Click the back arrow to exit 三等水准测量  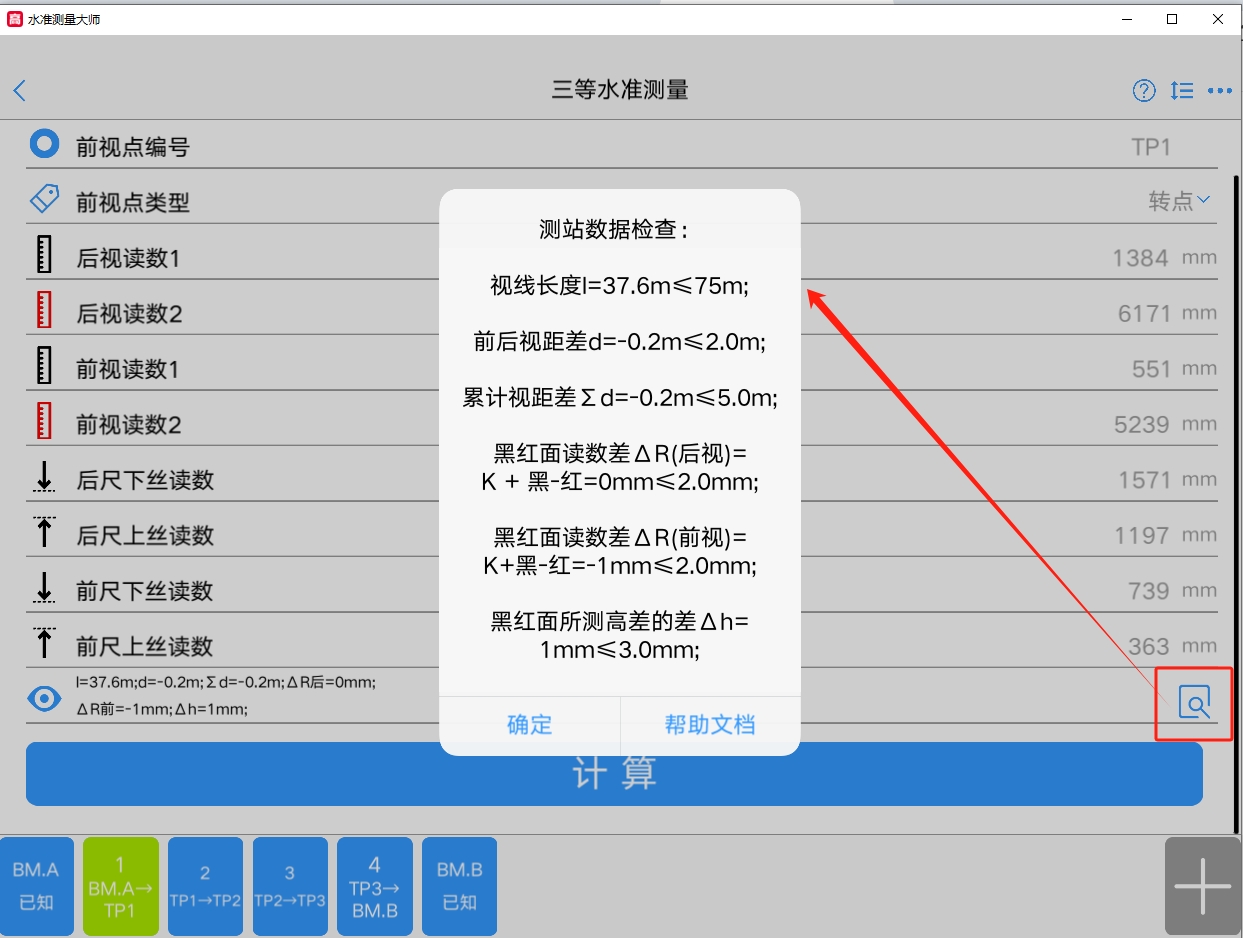click(20, 90)
